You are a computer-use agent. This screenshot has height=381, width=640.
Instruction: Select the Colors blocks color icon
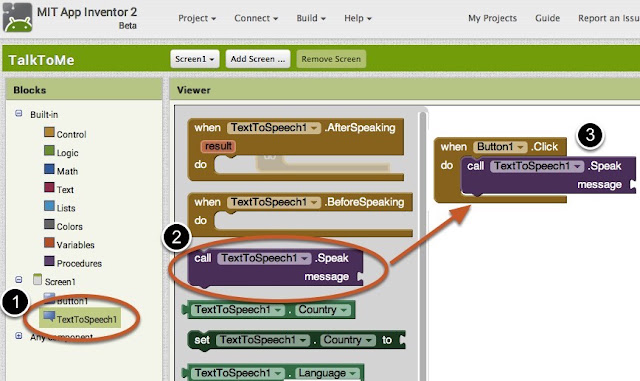click(x=49, y=224)
